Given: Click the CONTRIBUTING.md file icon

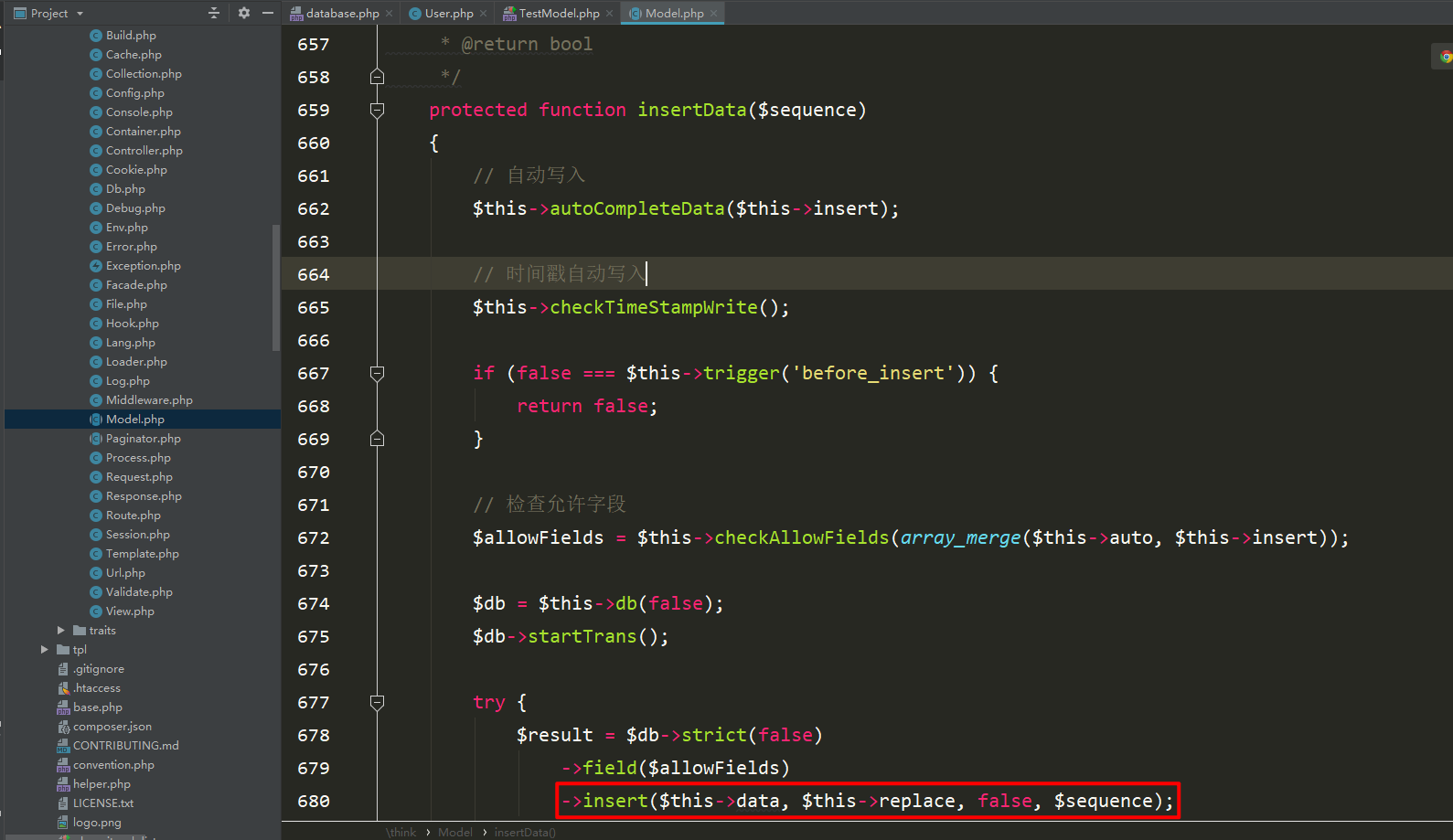Looking at the screenshot, I should (63, 746).
